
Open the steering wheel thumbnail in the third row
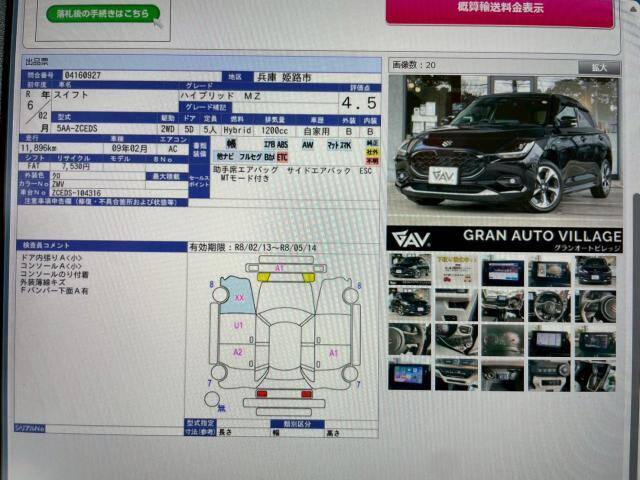click(x=410, y=340)
